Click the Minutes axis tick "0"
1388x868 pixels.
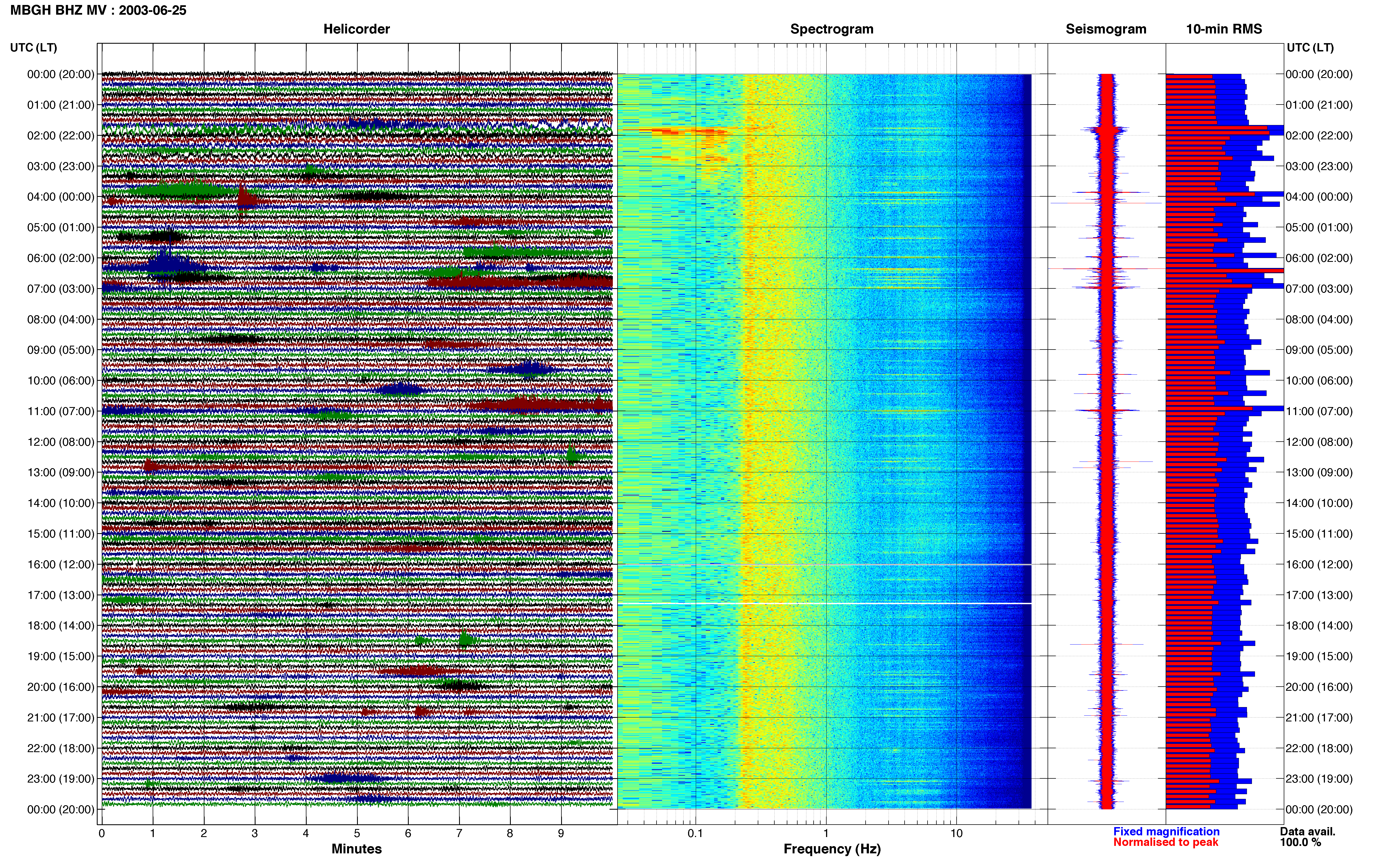pyautogui.click(x=101, y=833)
